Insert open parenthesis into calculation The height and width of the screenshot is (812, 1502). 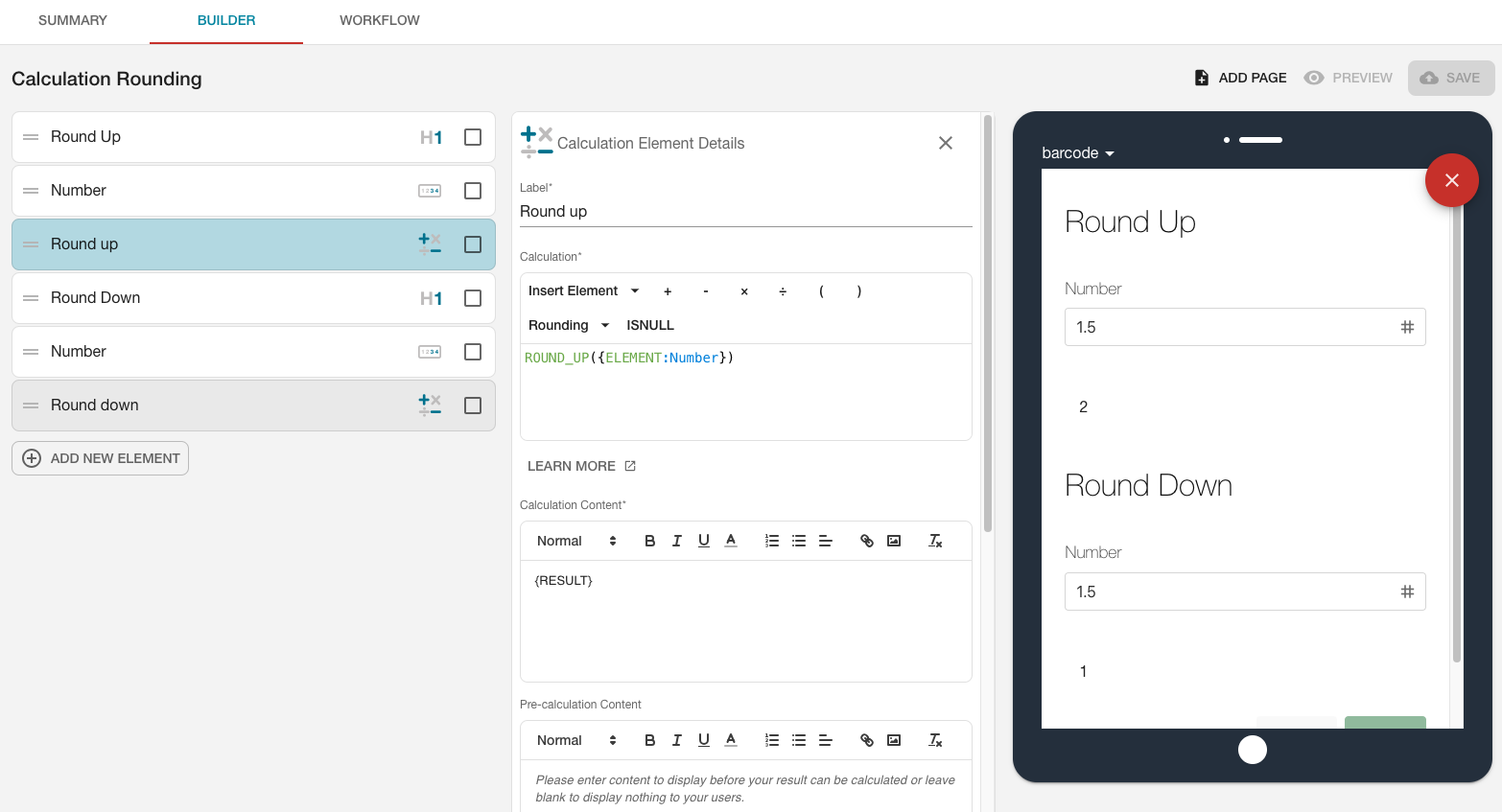click(821, 291)
